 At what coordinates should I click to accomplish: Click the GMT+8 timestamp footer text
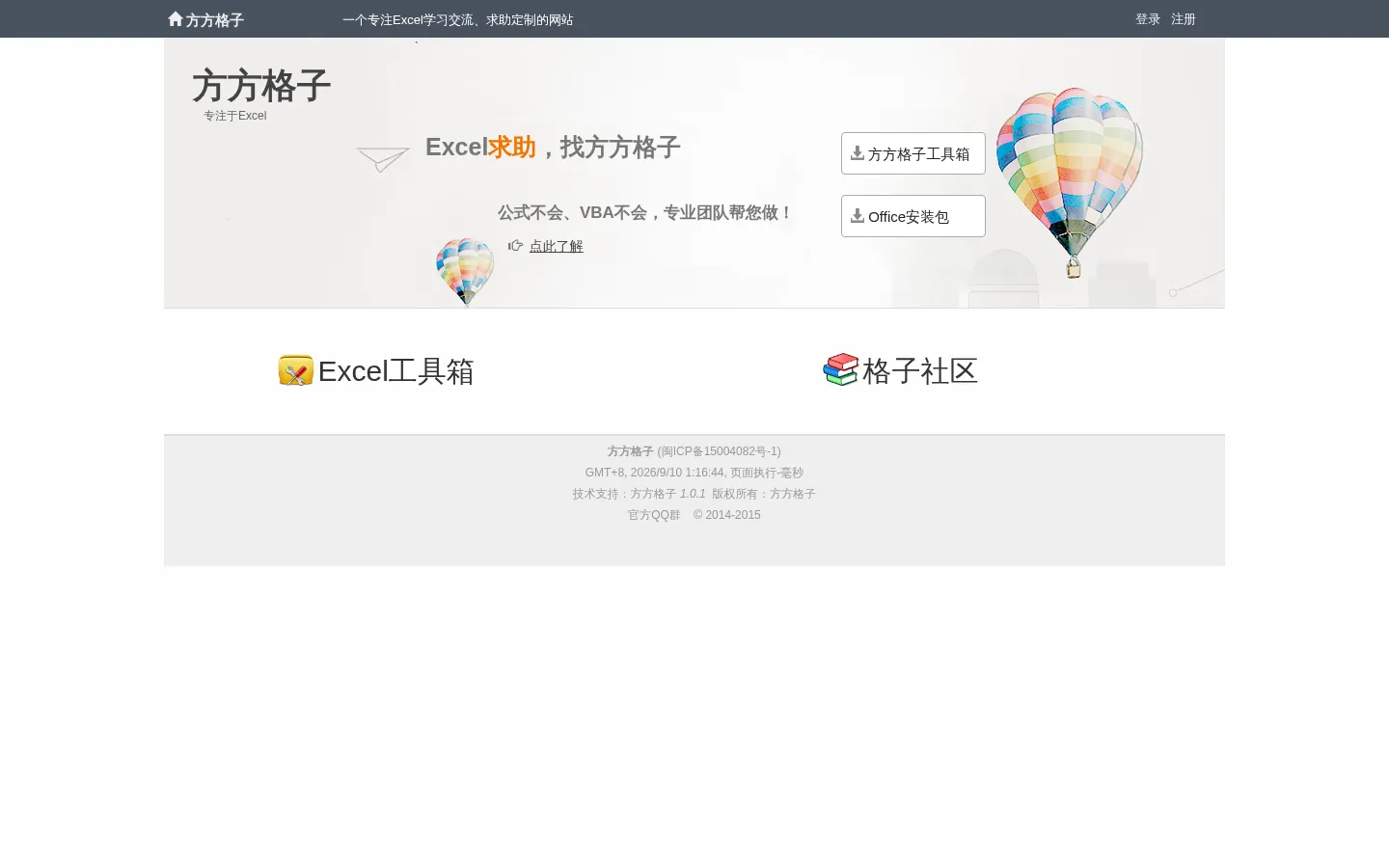coord(694,473)
